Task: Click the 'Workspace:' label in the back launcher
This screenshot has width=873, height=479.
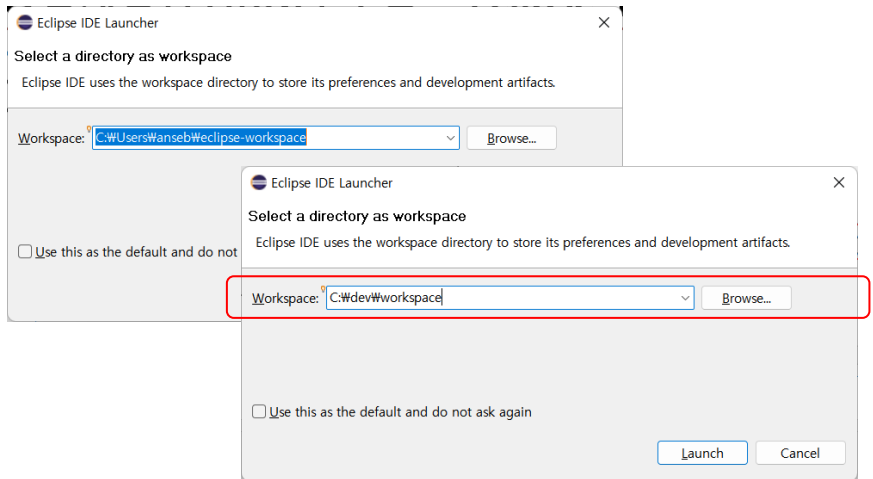Action: [51, 139]
